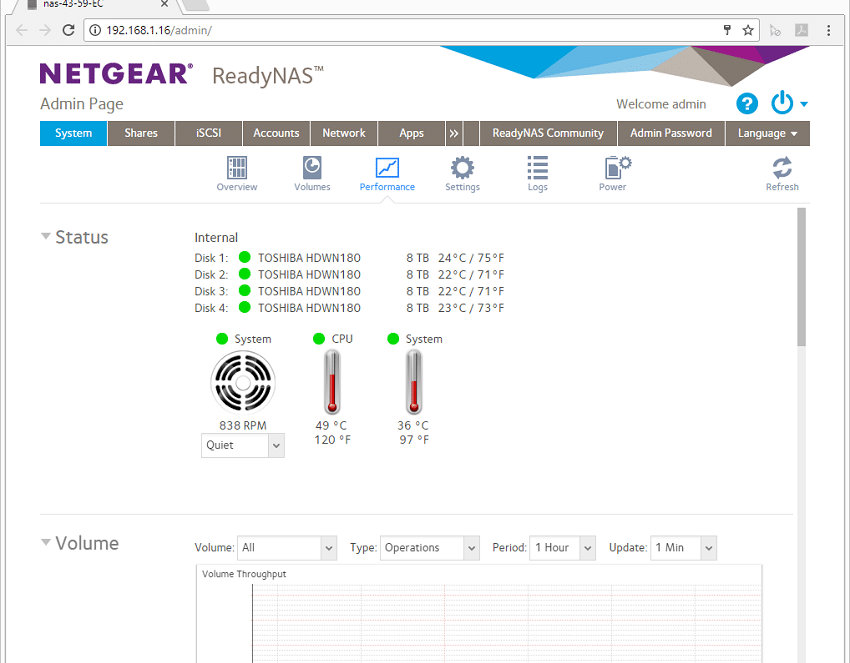Click the page vertical scrollbar
The image size is (850, 663).
(801, 276)
